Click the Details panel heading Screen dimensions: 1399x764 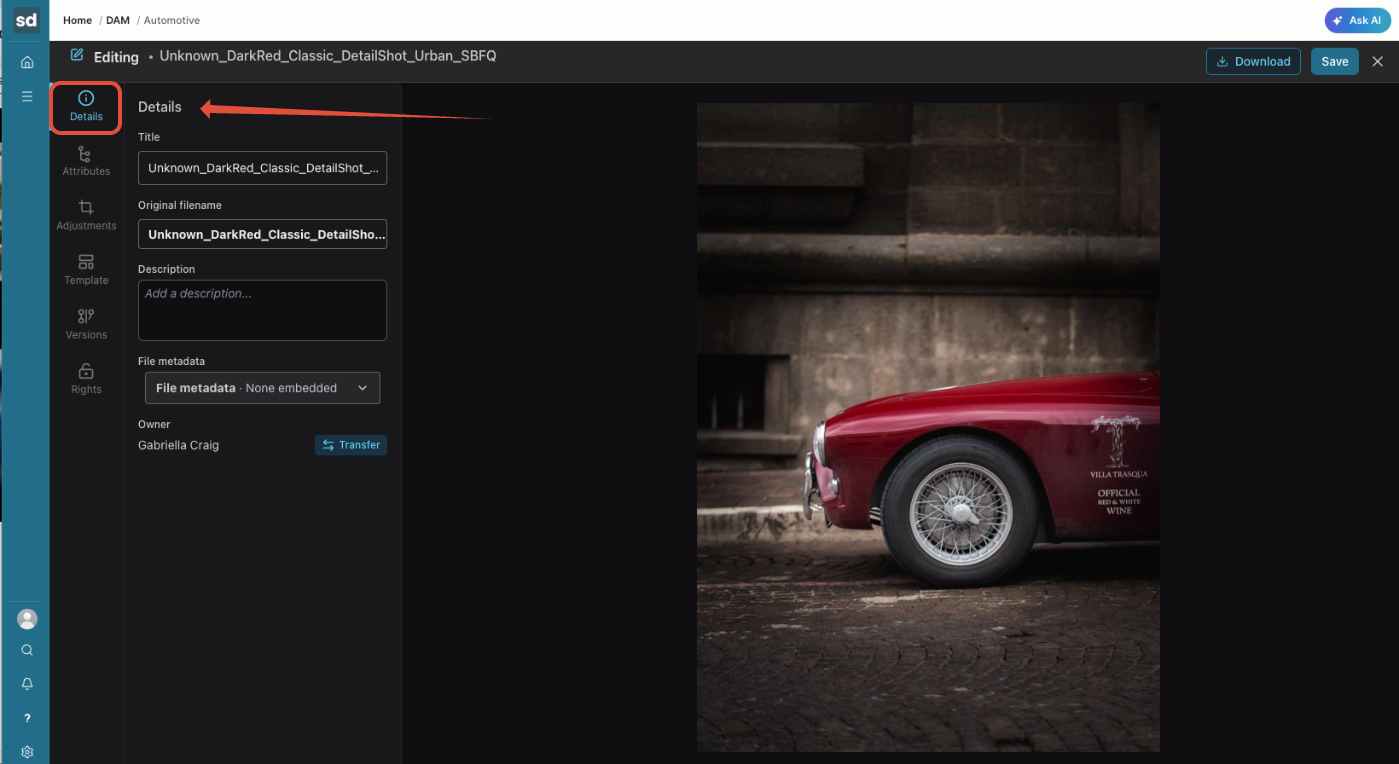[160, 107]
